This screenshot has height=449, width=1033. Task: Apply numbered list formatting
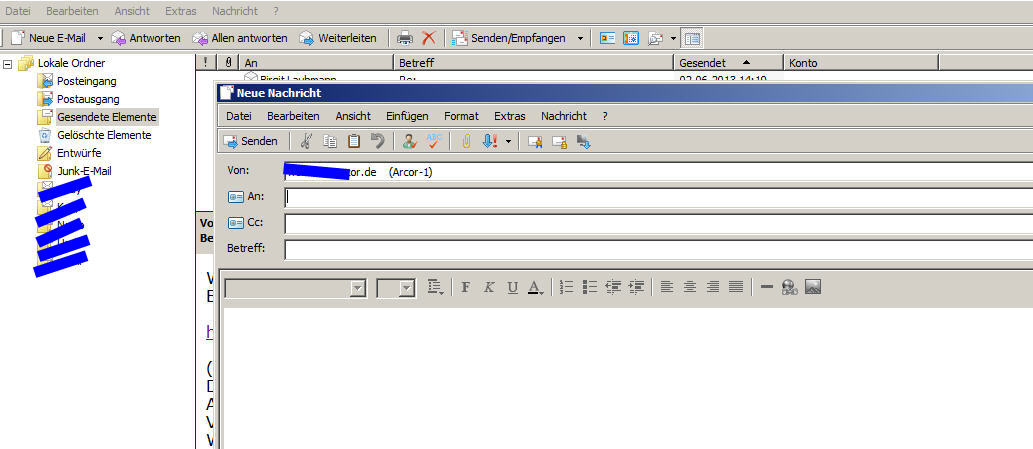(x=567, y=287)
